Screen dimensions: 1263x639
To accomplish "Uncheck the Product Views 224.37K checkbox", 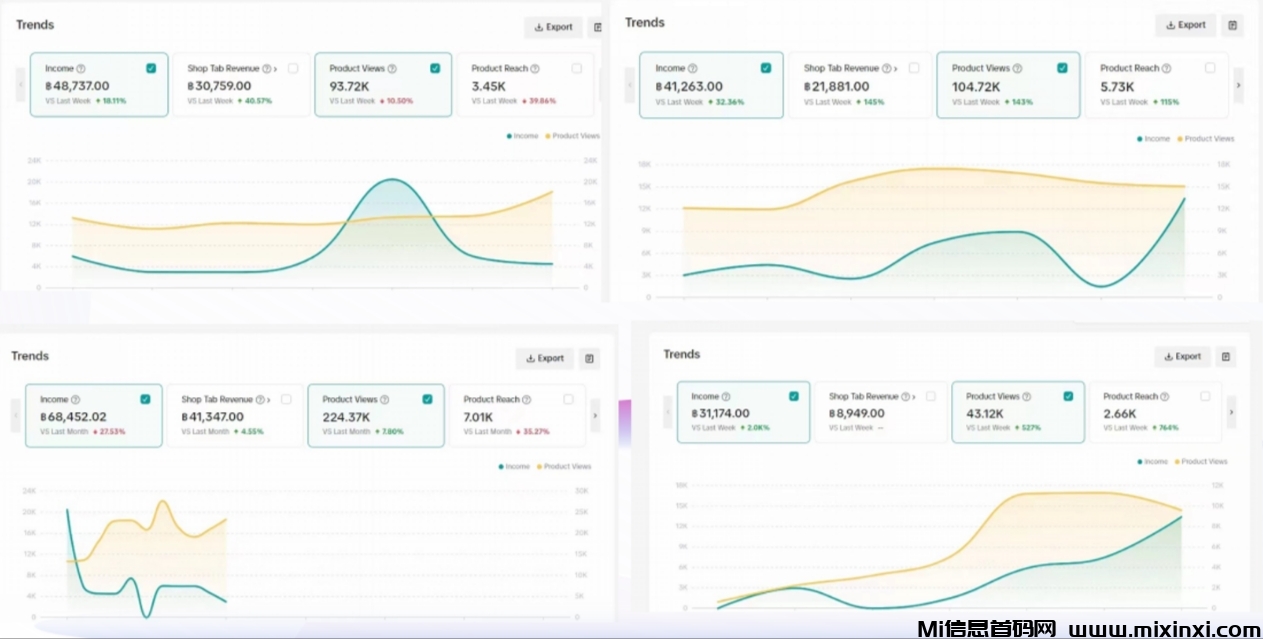I will click(x=427, y=399).
